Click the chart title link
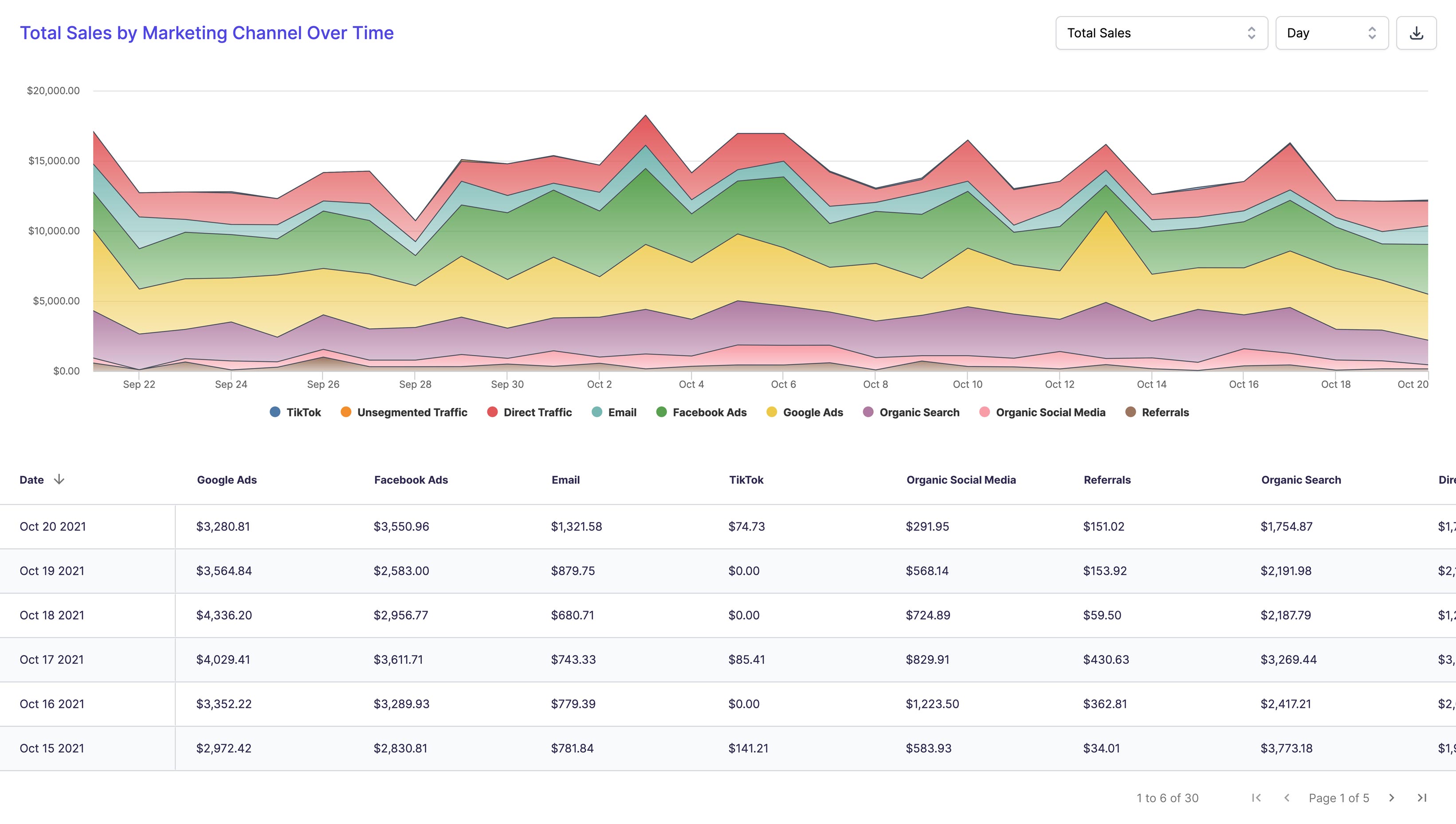The image size is (1456, 824). tap(207, 32)
